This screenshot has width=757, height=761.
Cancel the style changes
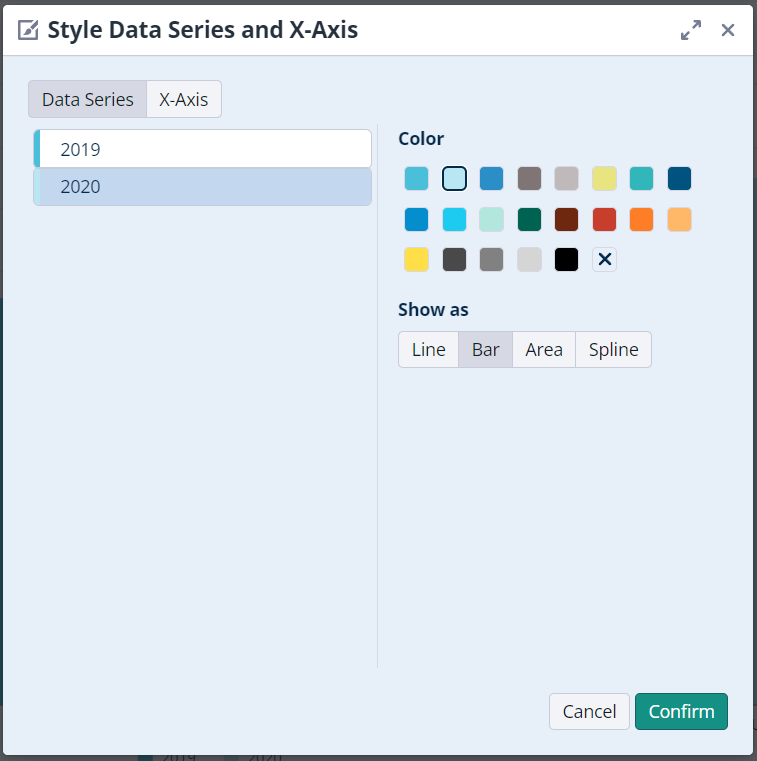(x=589, y=712)
